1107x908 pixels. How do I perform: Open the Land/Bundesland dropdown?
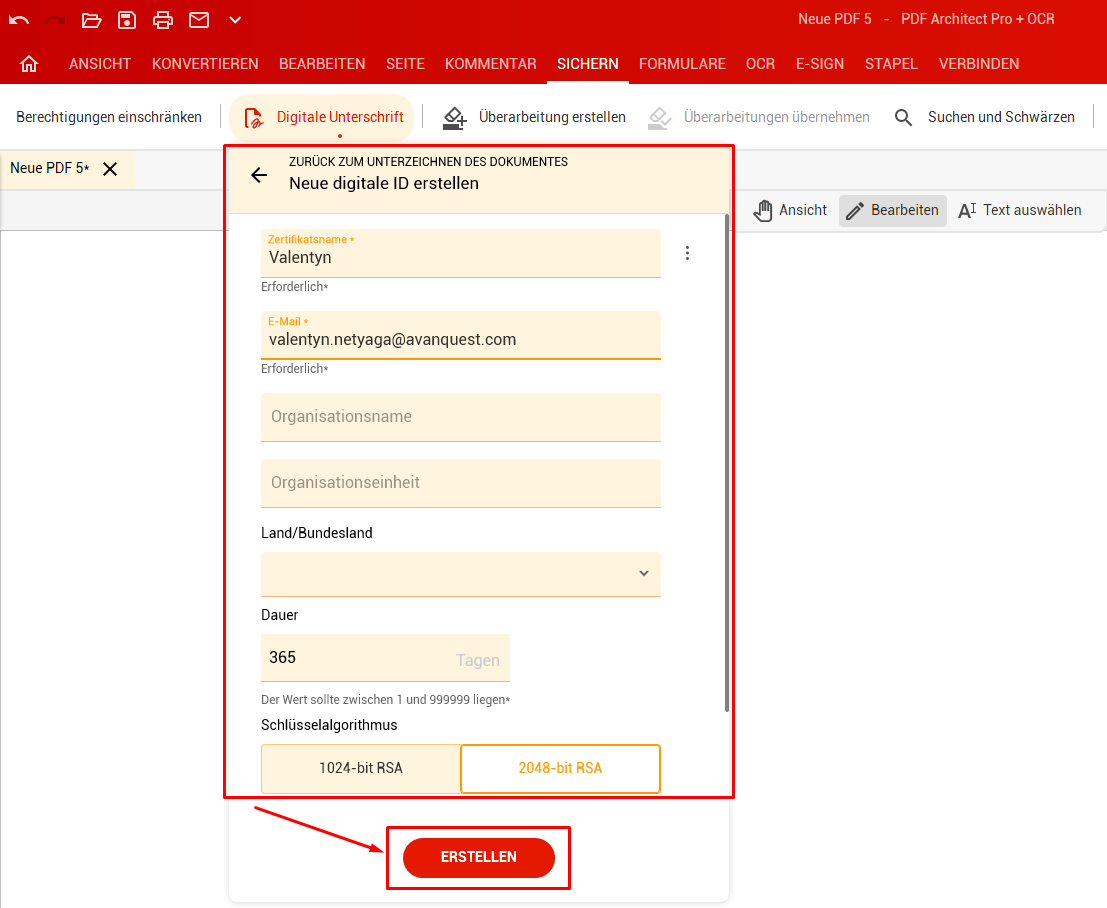(x=461, y=574)
